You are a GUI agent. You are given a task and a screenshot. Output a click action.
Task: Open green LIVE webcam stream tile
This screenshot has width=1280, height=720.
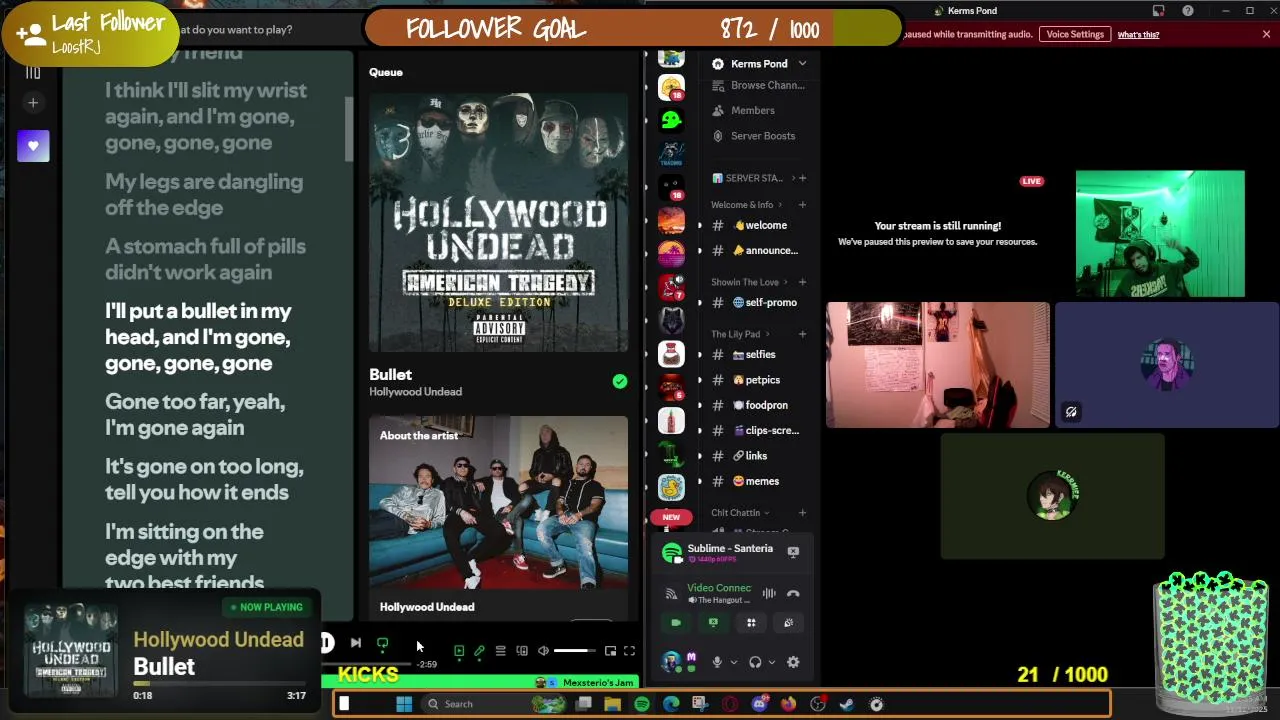click(1160, 233)
